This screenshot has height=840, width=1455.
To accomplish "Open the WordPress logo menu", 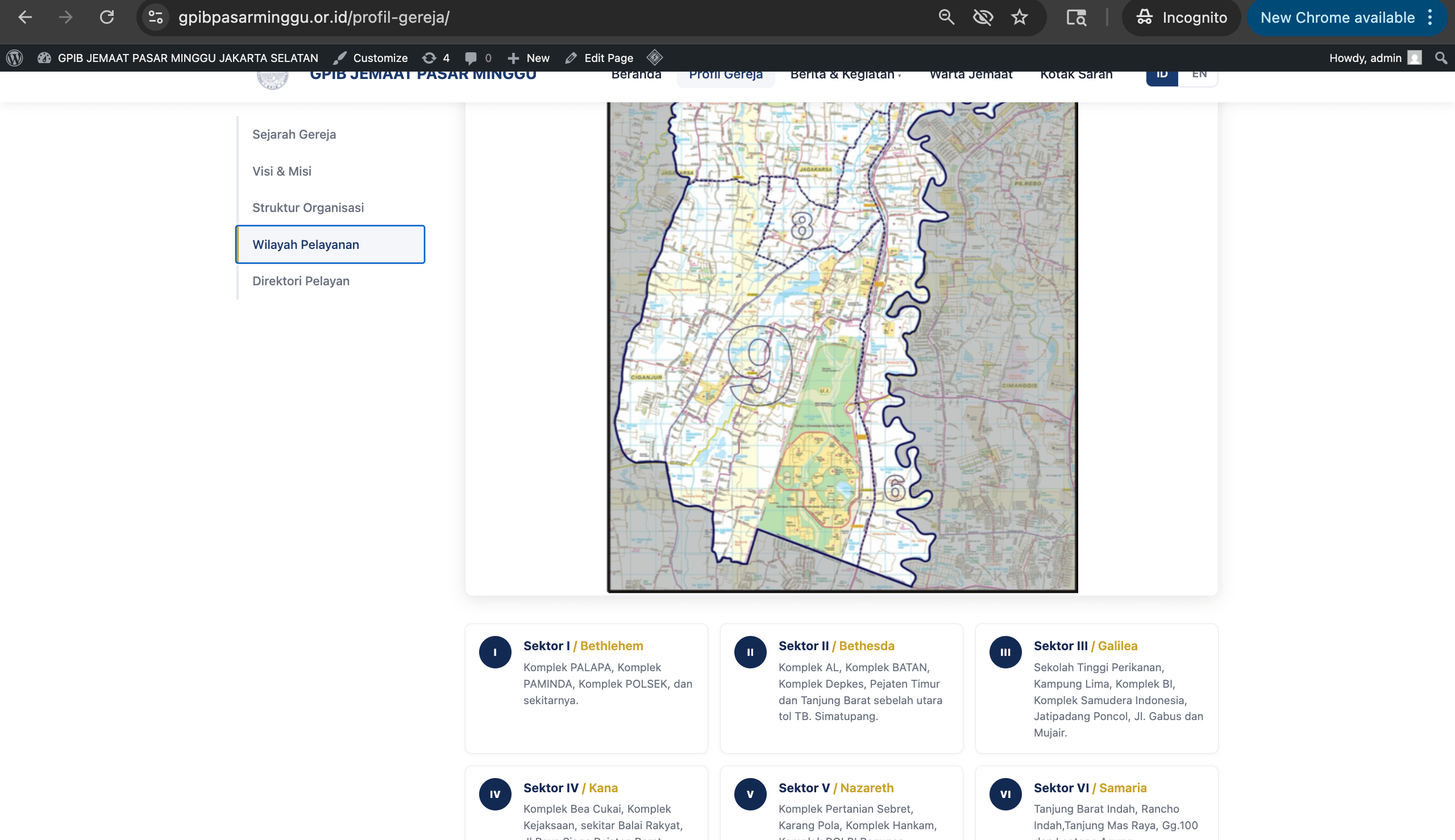I will point(14,58).
